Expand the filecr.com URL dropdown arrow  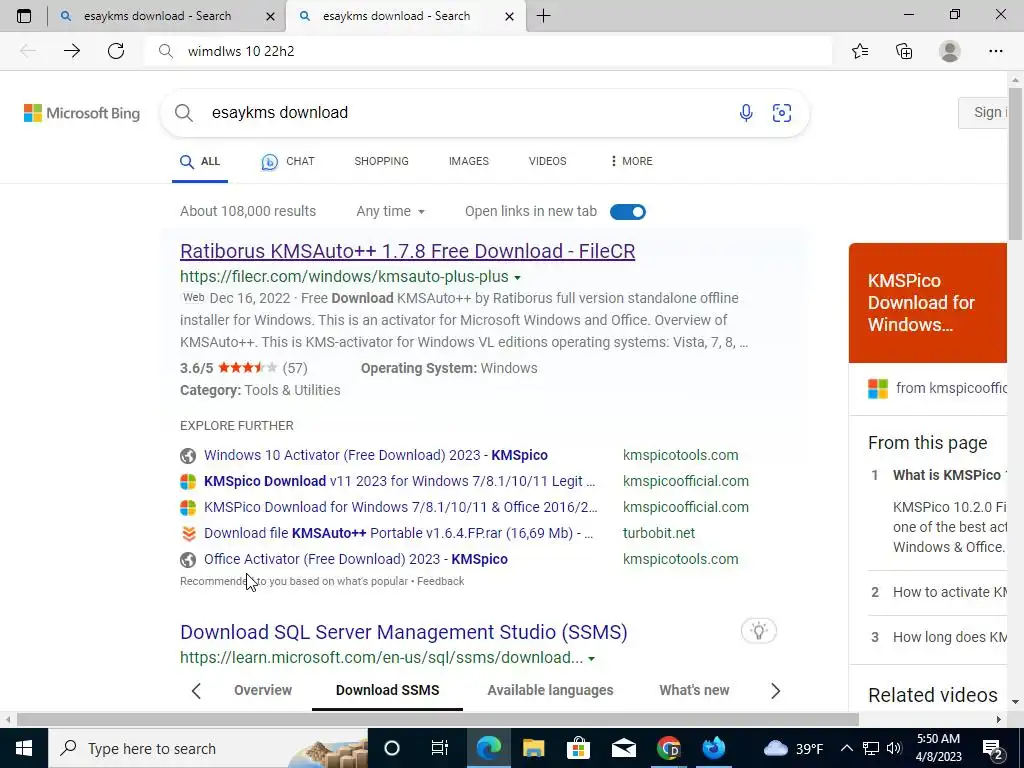[518, 278]
